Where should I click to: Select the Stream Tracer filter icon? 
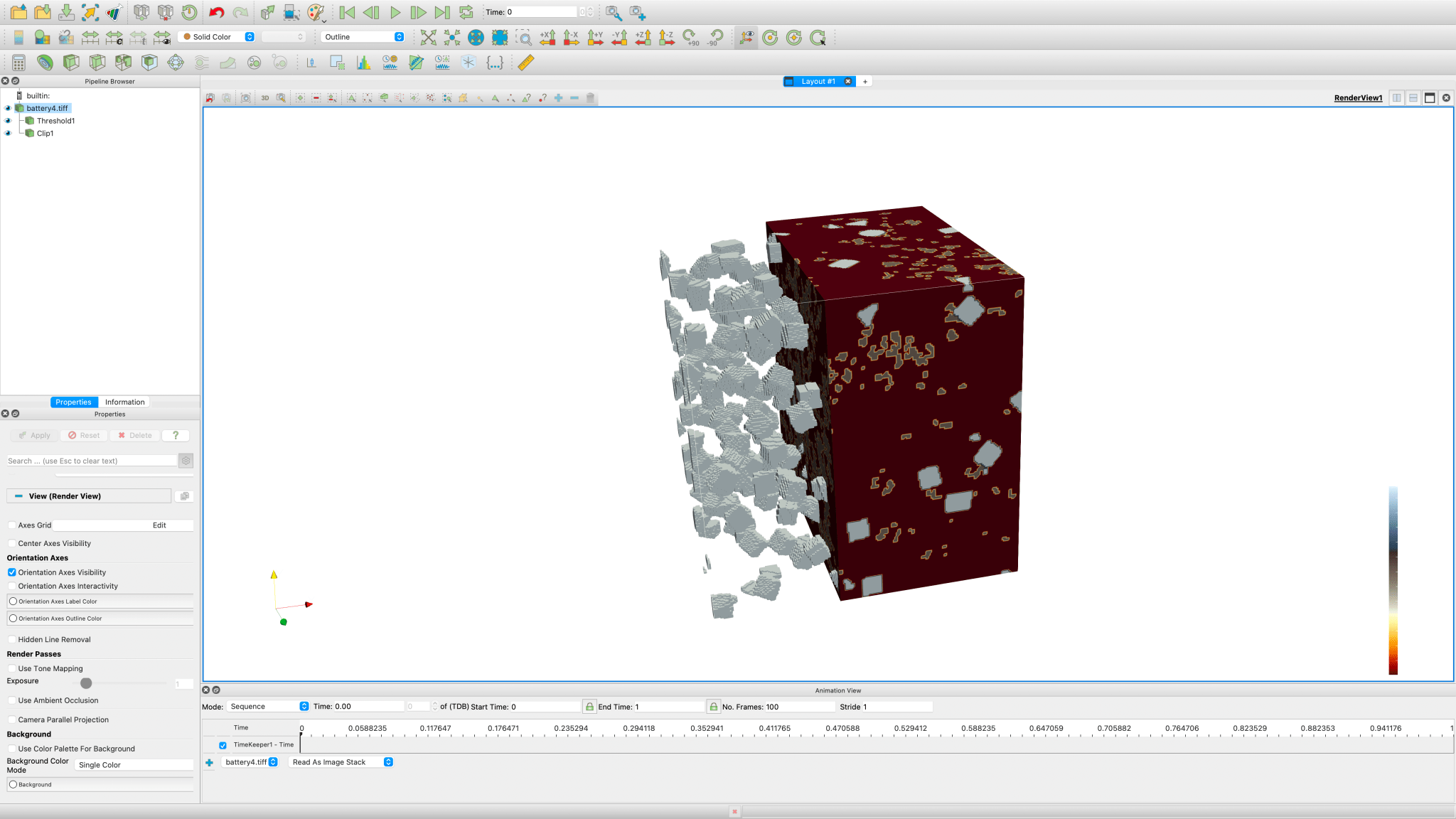(201, 63)
